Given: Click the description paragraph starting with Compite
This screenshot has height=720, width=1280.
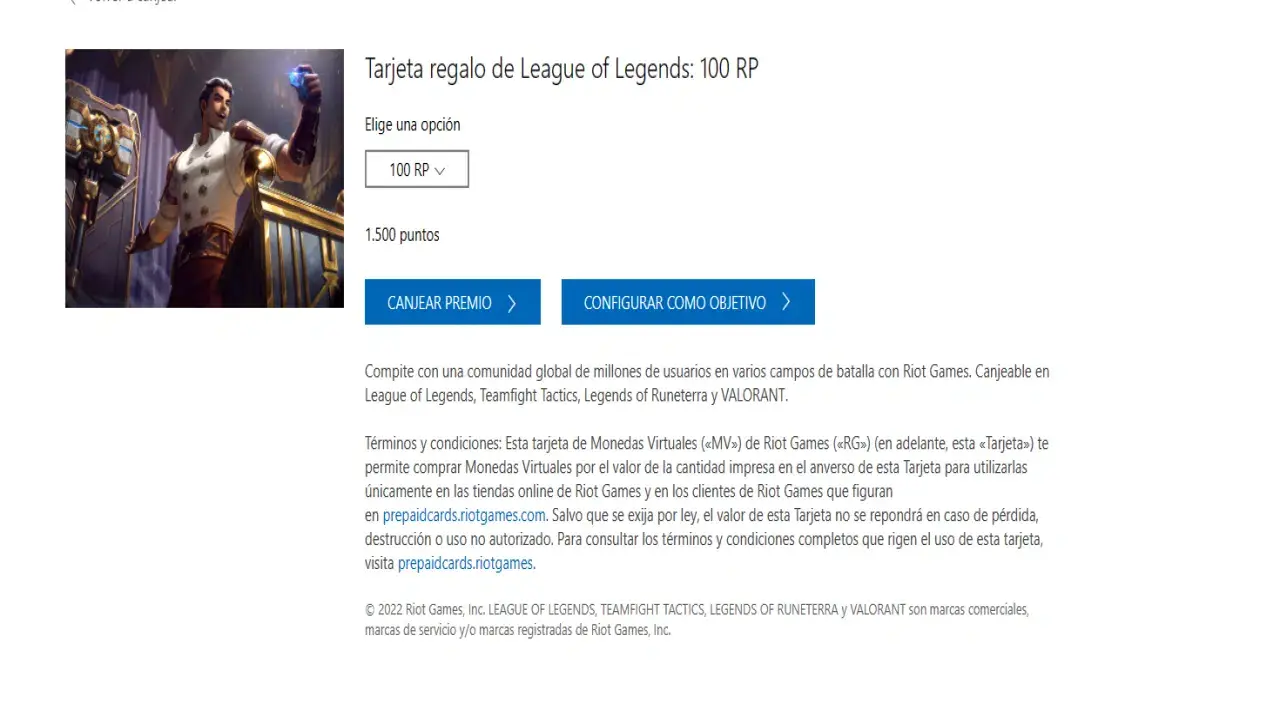Looking at the screenshot, I should pos(707,384).
